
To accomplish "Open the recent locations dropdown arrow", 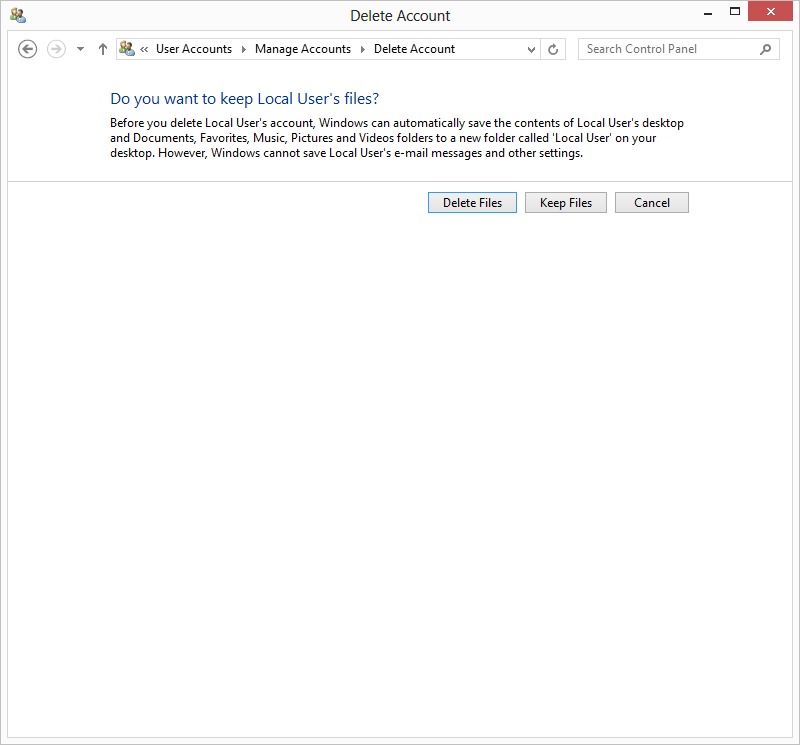I will point(80,49).
